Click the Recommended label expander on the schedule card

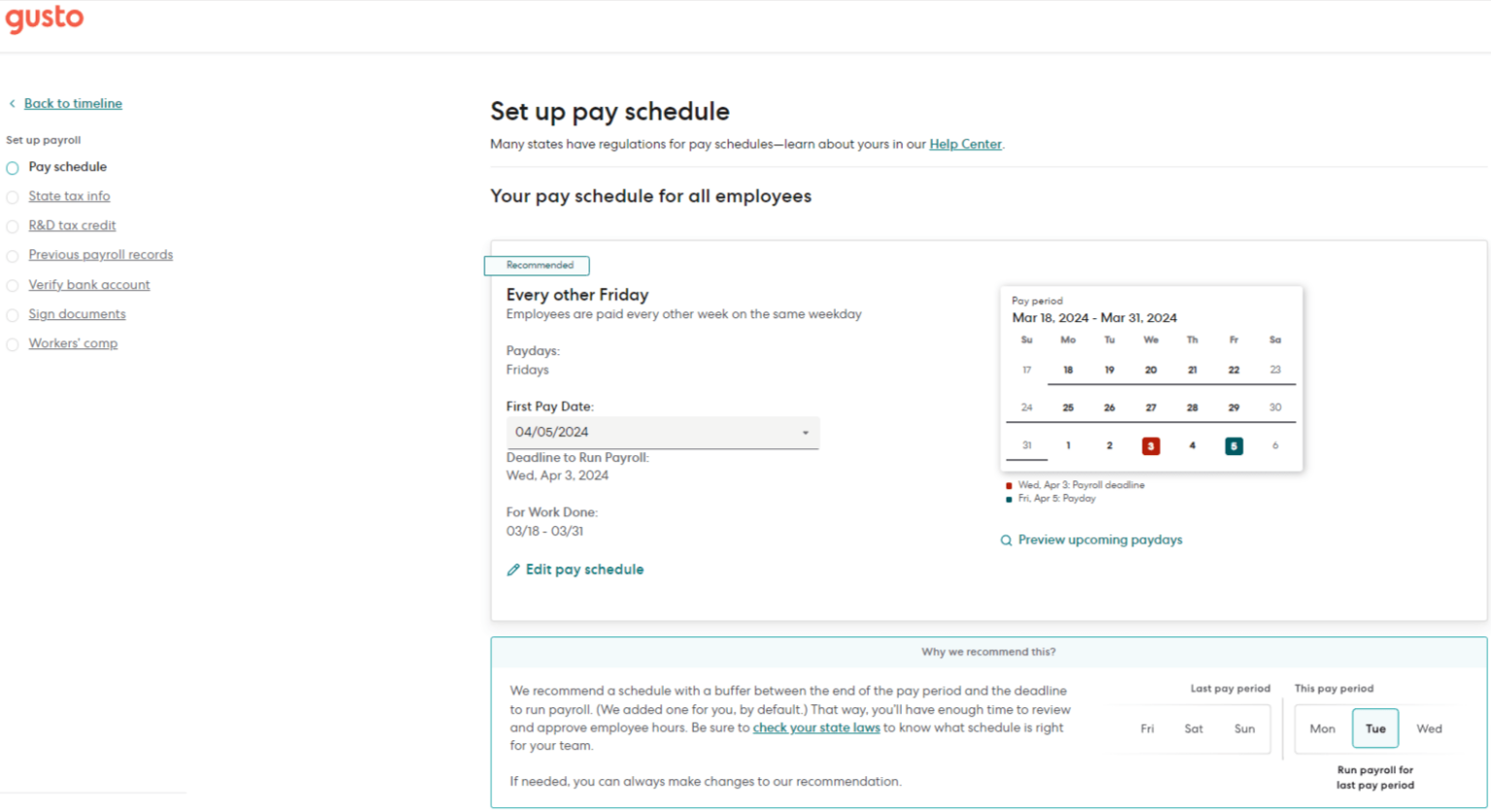coord(537,265)
